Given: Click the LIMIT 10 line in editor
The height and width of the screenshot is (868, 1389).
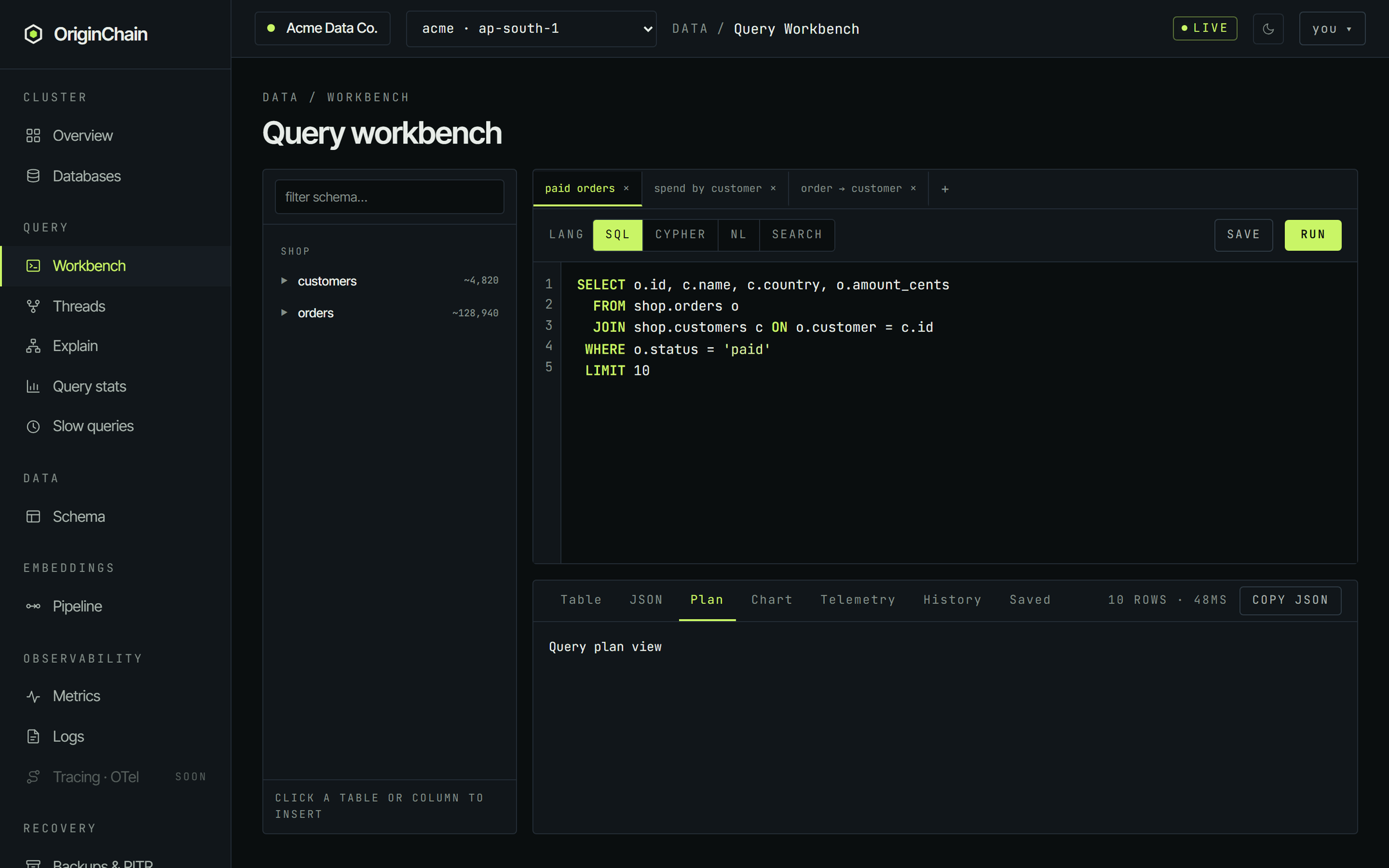Looking at the screenshot, I should click(617, 370).
